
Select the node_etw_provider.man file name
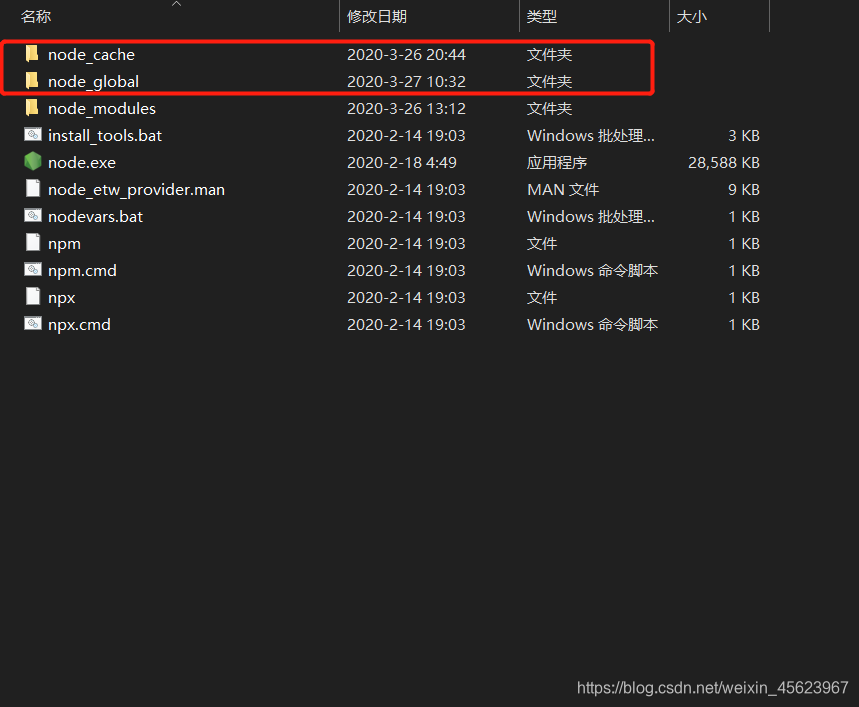click(x=136, y=189)
